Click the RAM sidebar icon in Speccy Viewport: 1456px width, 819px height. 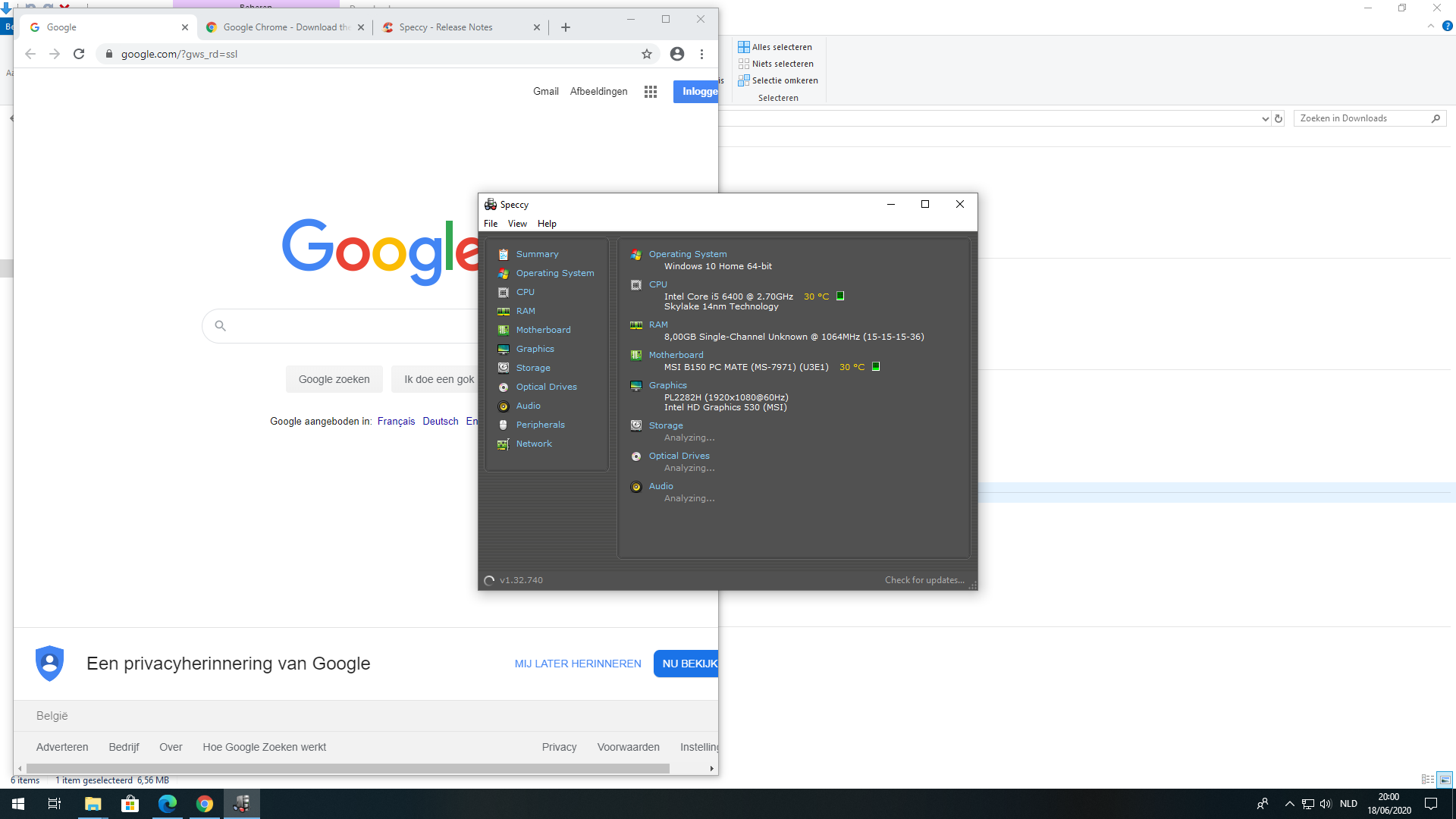click(x=503, y=311)
